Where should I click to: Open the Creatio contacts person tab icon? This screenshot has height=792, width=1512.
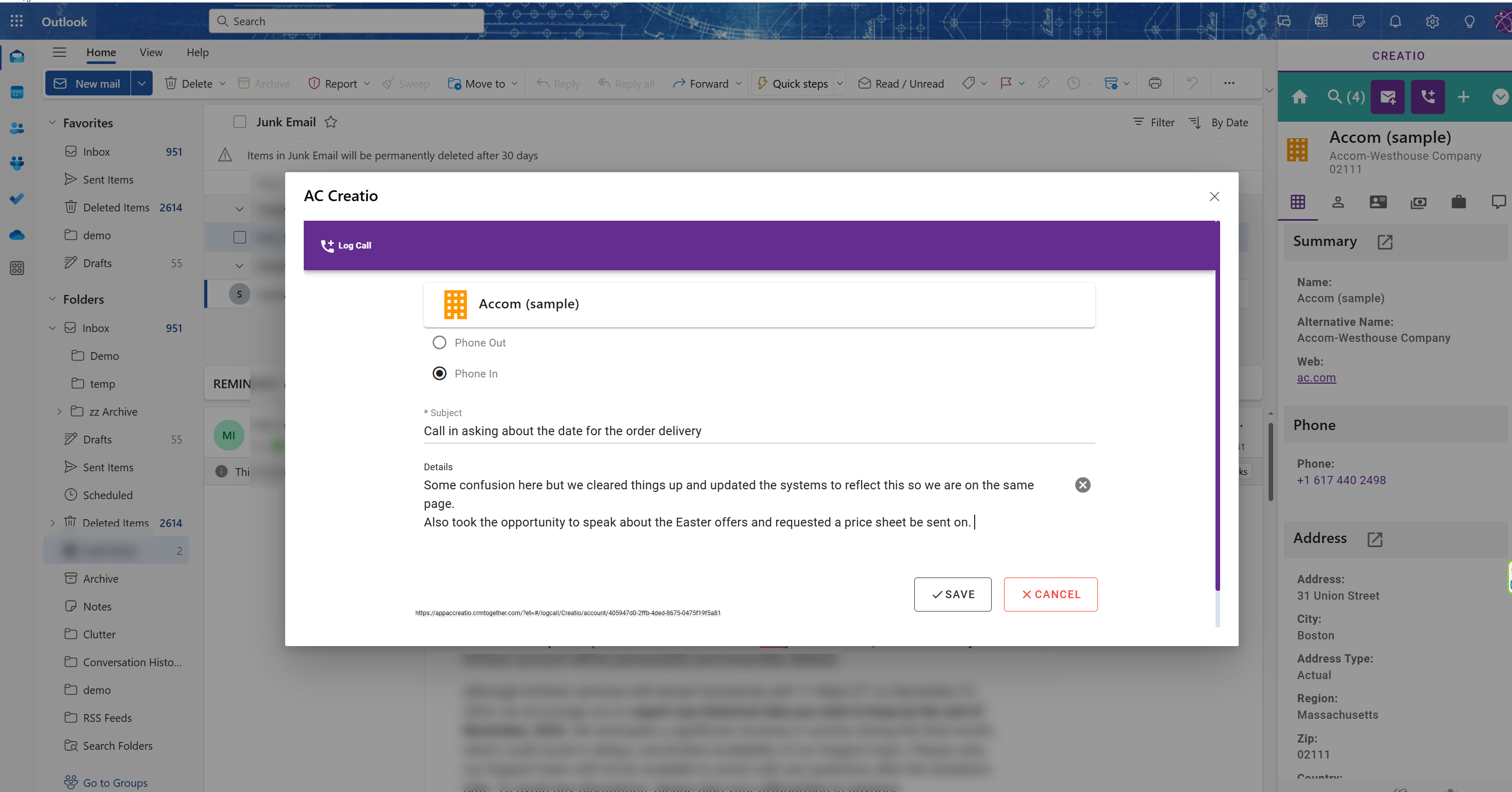[x=1338, y=203]
